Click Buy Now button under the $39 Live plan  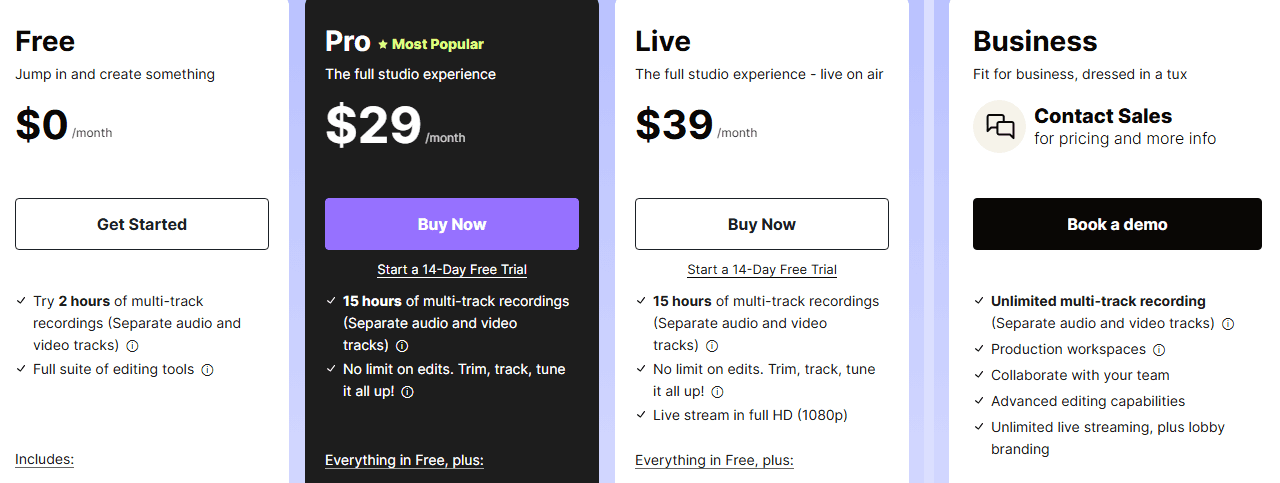click(x=762, y=224)
